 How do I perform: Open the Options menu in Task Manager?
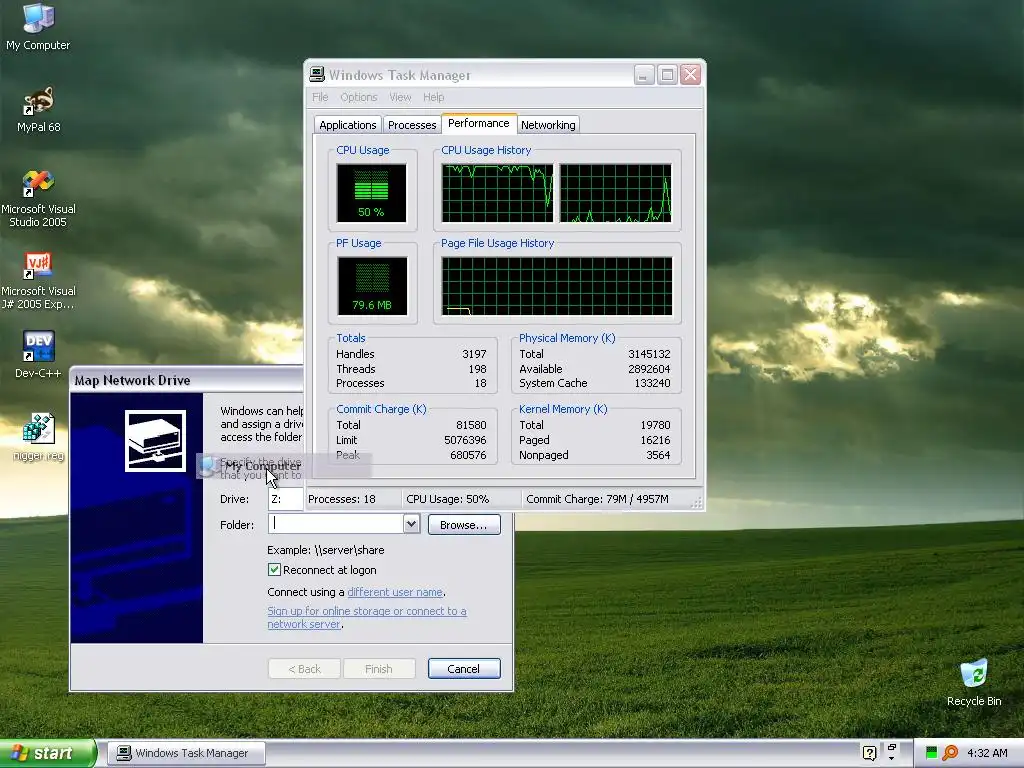coord(359,97)
